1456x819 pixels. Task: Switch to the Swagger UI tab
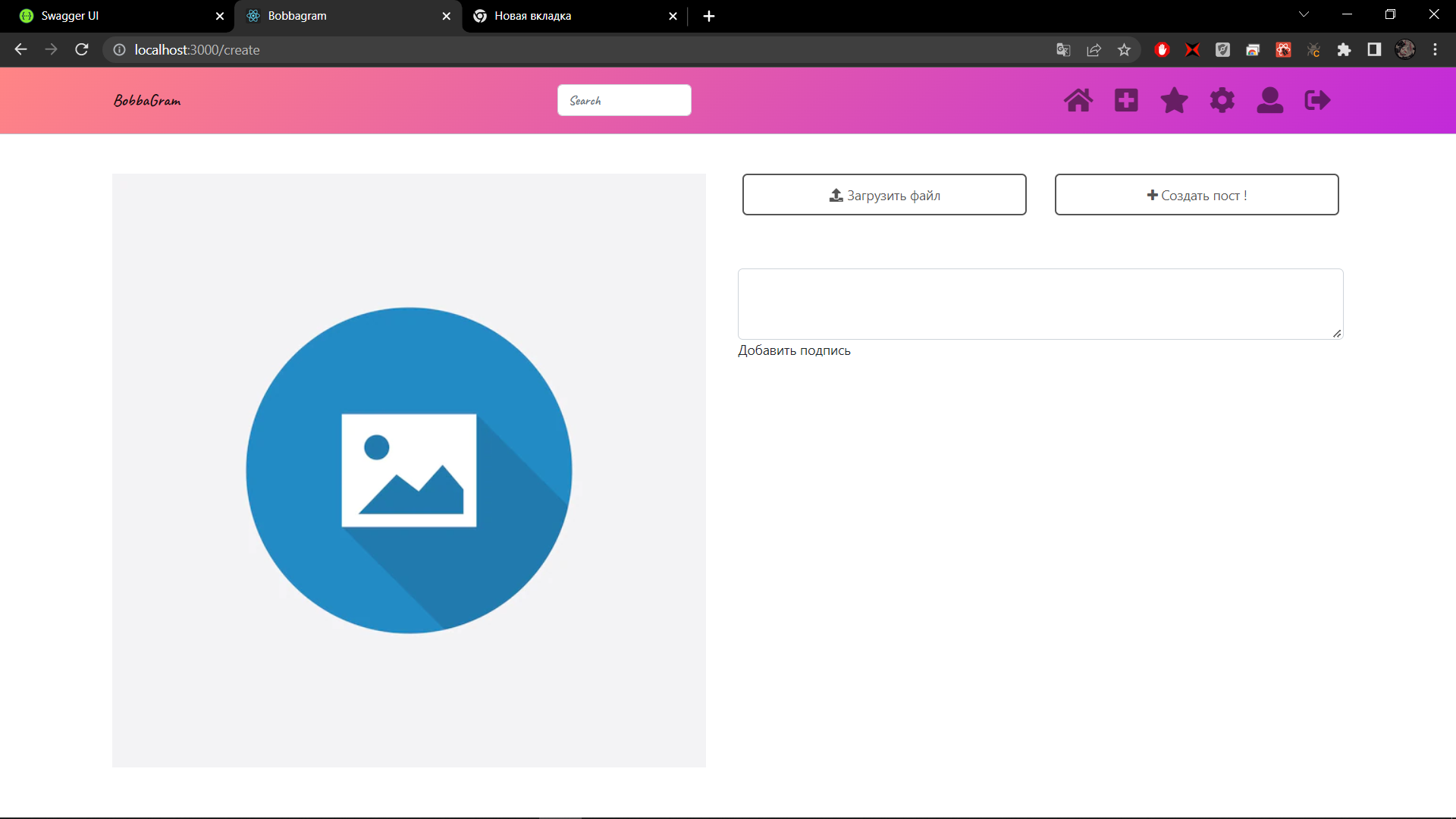114,16
